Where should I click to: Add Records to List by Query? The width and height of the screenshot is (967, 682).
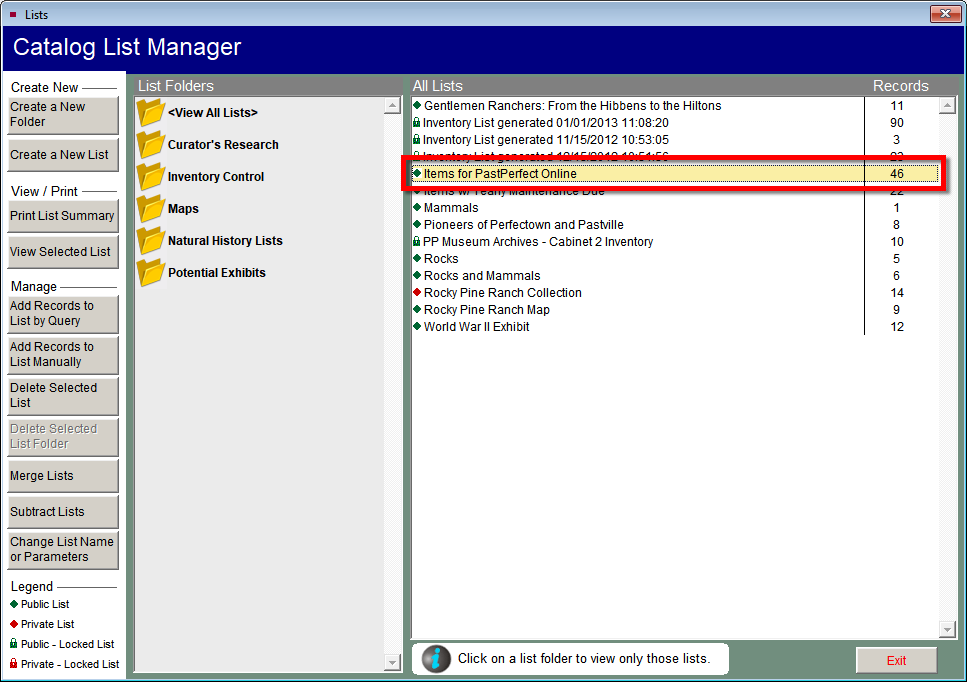(62, 314)
